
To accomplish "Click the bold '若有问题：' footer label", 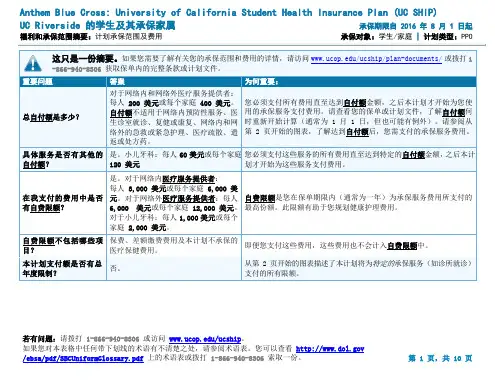I will (x=39, y=339).
